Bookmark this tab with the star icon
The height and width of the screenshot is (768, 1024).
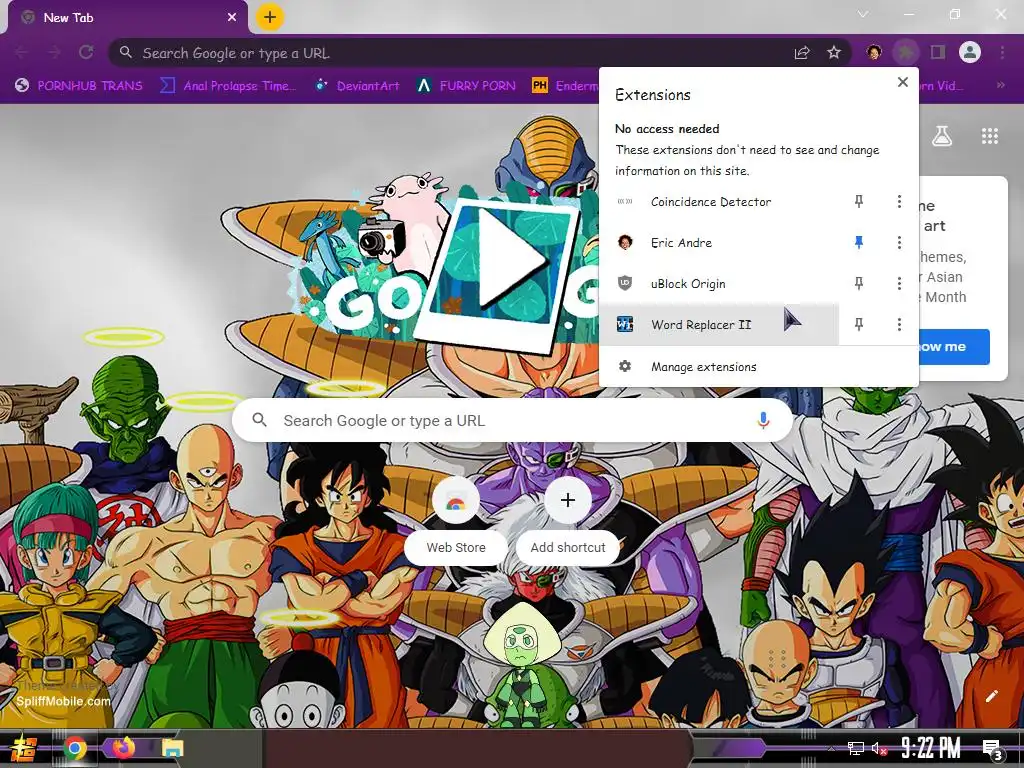click(834, 53)
